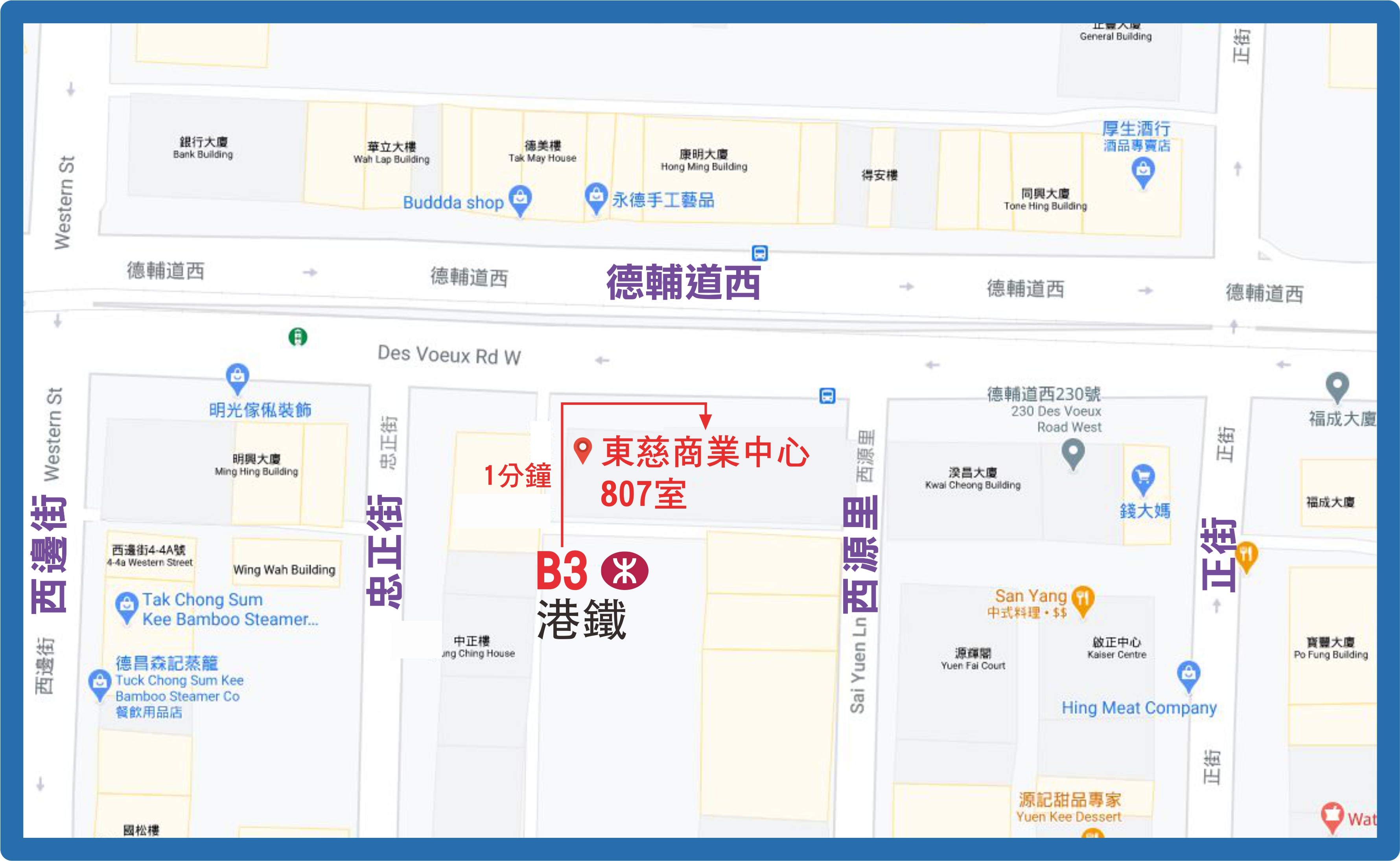Image resolution: width=1400 pixels, height=861 pixels.
Task: Click the purple 西源里 street label
Action: point(861,555)
